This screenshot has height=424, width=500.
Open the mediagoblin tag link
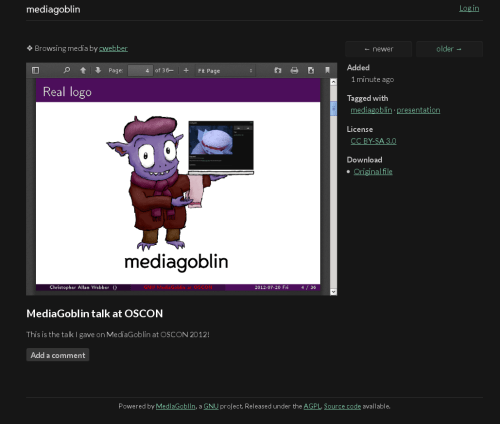(371, 110)
